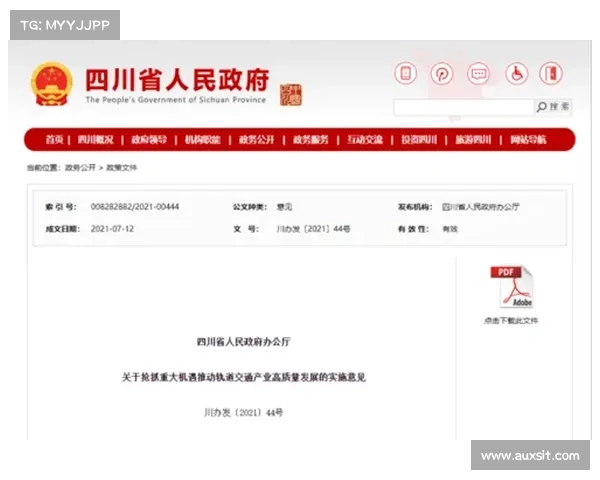Image resolution: width=600 pixels, height=480 pixels.
Task: Click 政策文件 breadcrumb link
Action: (121, 167)
